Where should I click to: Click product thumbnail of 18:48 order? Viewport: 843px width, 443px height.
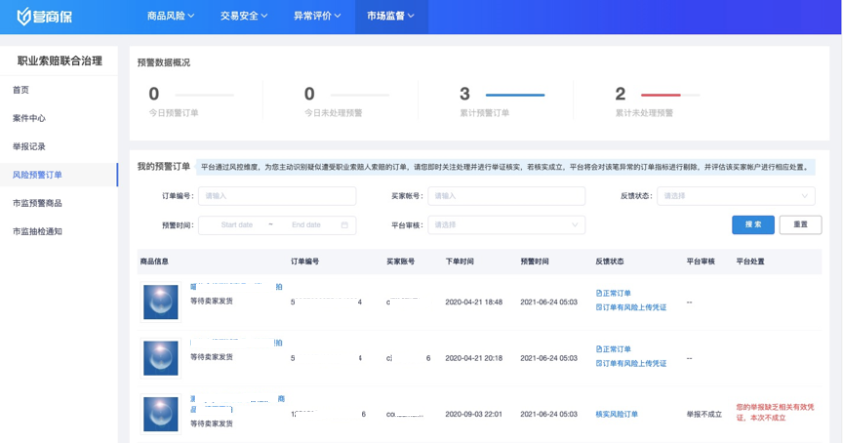click(161, 302)
